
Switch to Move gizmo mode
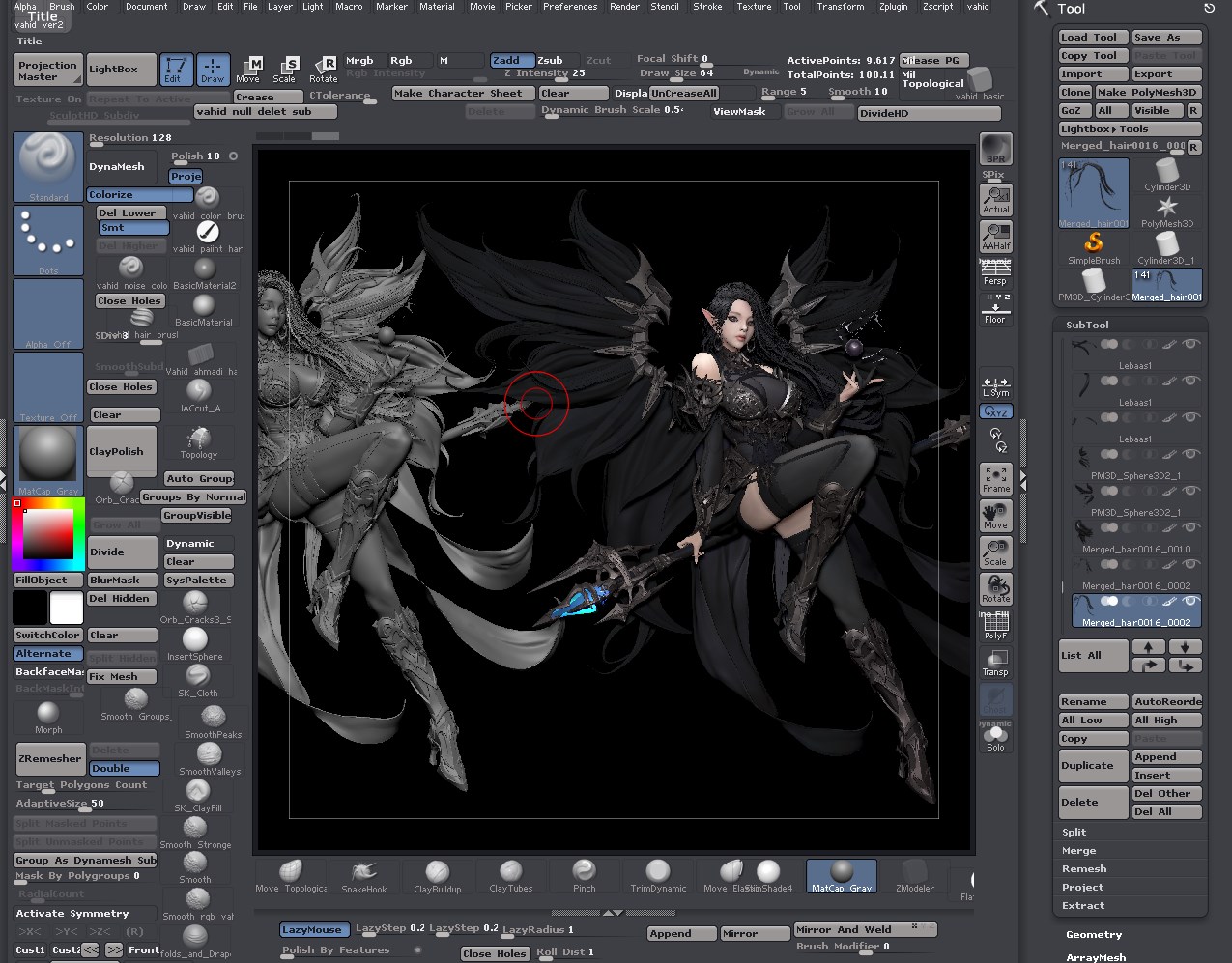[248, 69]
